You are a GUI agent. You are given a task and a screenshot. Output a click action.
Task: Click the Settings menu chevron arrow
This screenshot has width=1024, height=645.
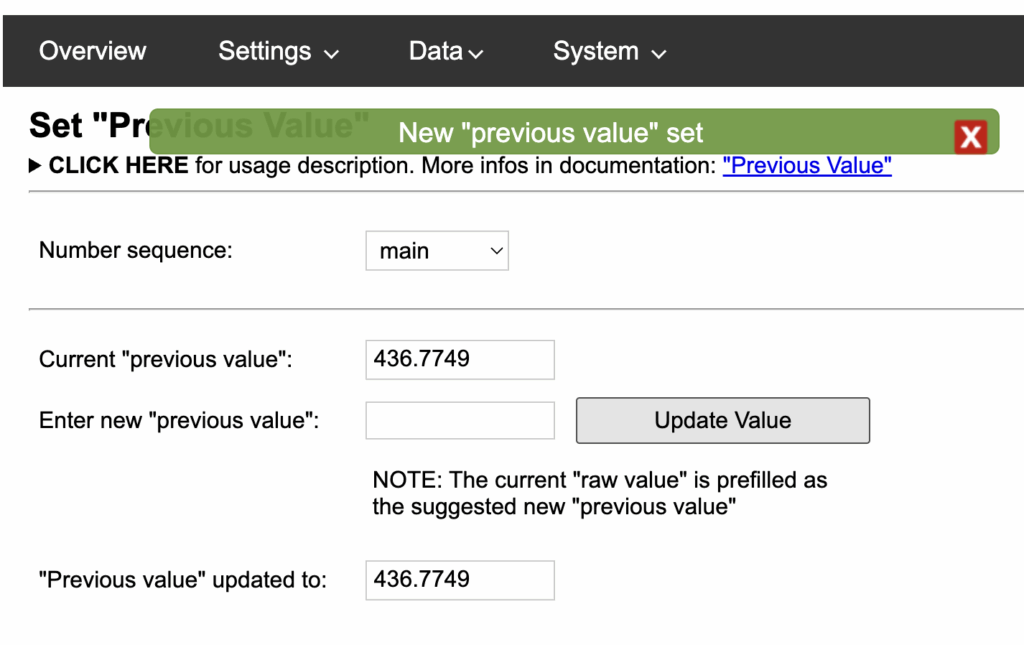[x=331, y=54]
